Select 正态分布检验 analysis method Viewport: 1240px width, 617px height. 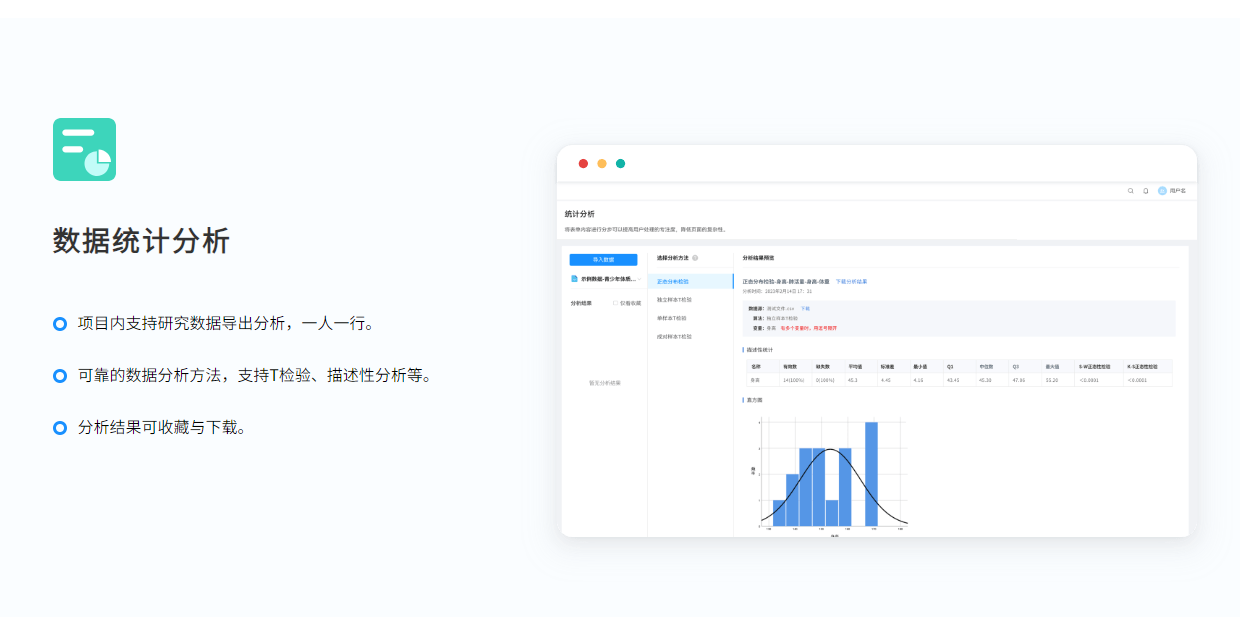click(x=673, y=282)
